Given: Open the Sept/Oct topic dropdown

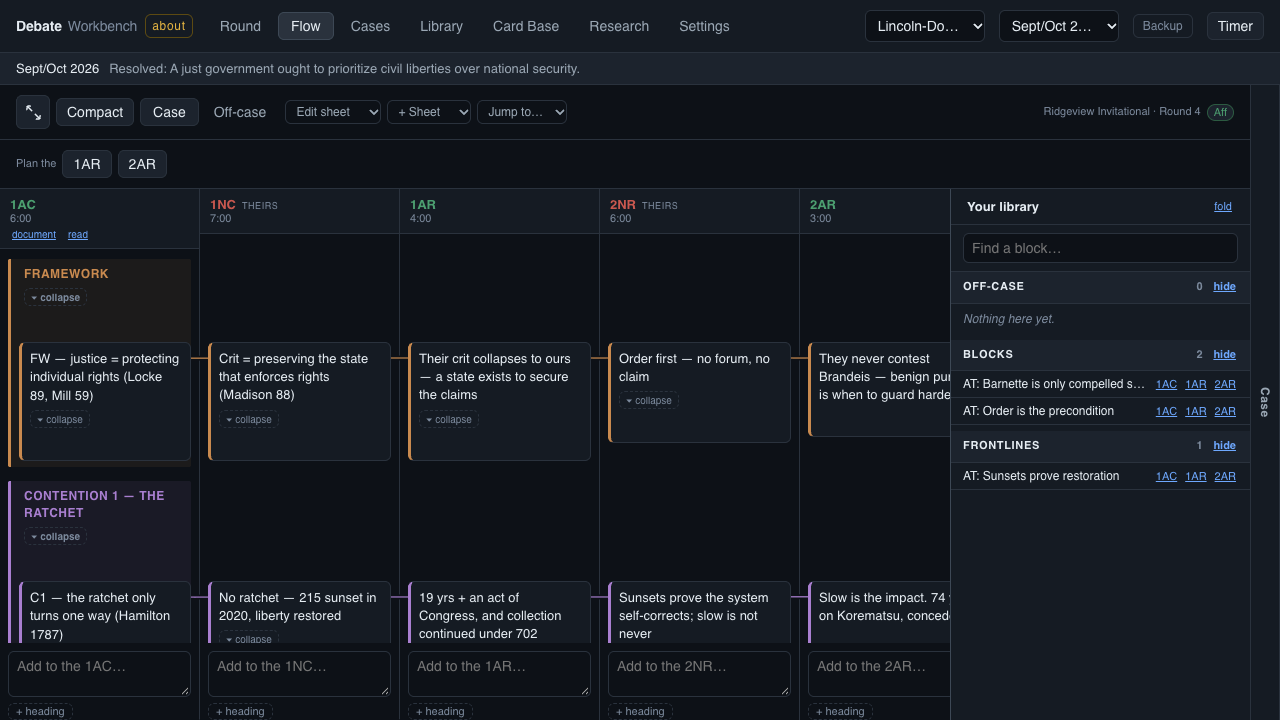Looking at the screenshot, I should 1059,26.
